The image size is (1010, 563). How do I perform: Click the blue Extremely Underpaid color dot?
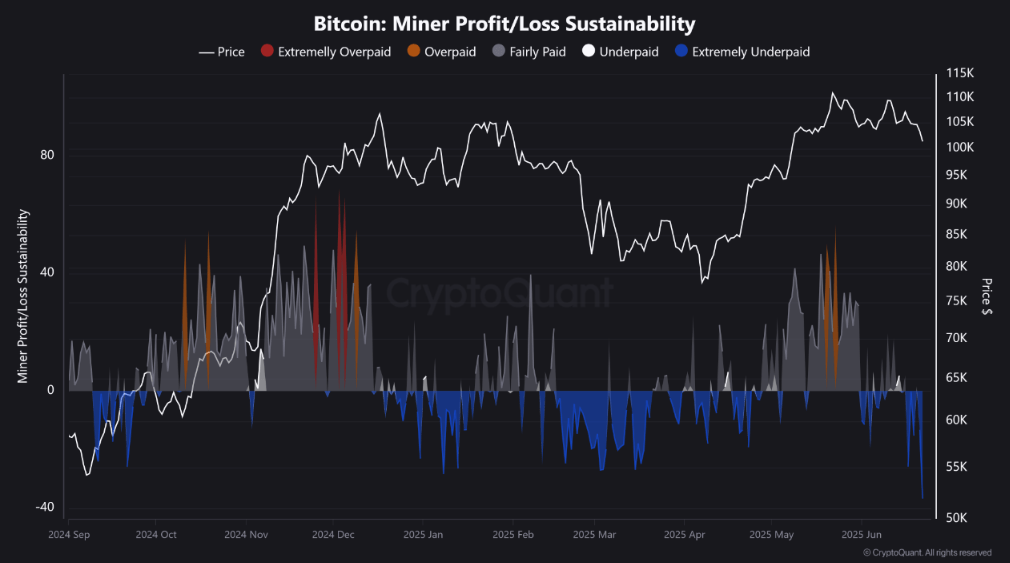pyautogui.click(x=681, y=52)
